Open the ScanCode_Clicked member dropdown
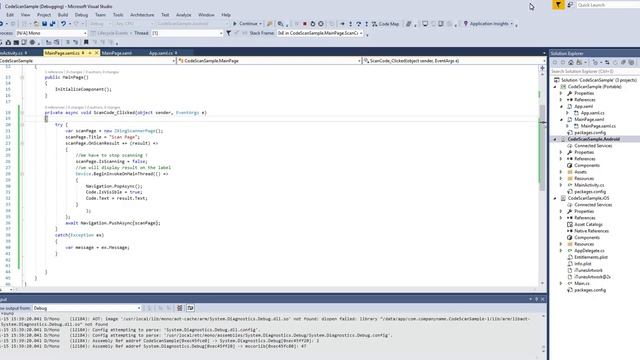This screenshot has width=640, height=360. pos(454,61)
